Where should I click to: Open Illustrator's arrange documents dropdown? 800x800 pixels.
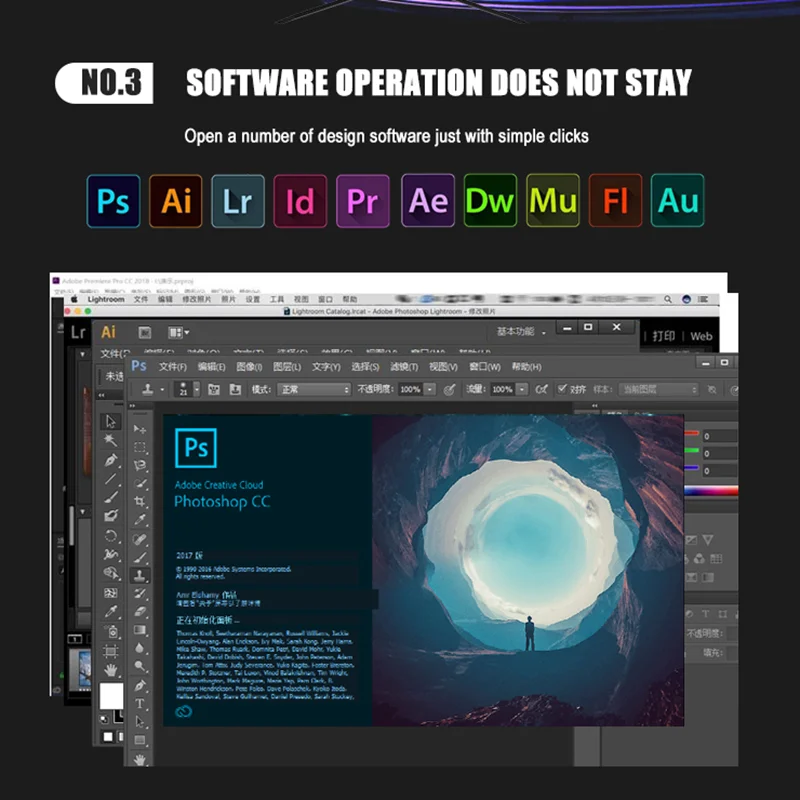[x=178, y=333]
